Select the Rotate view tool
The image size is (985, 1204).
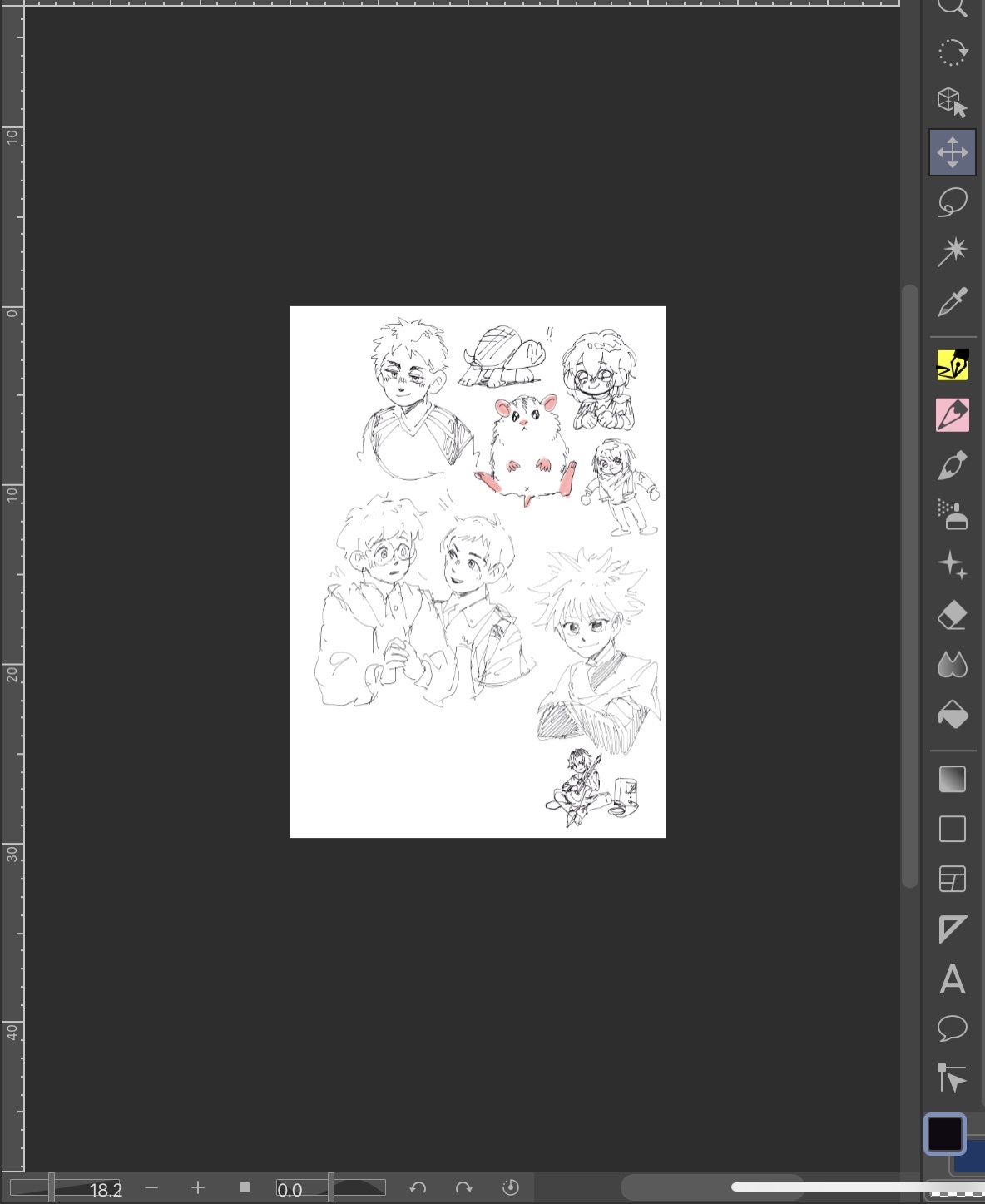click(x=953, y=52)
